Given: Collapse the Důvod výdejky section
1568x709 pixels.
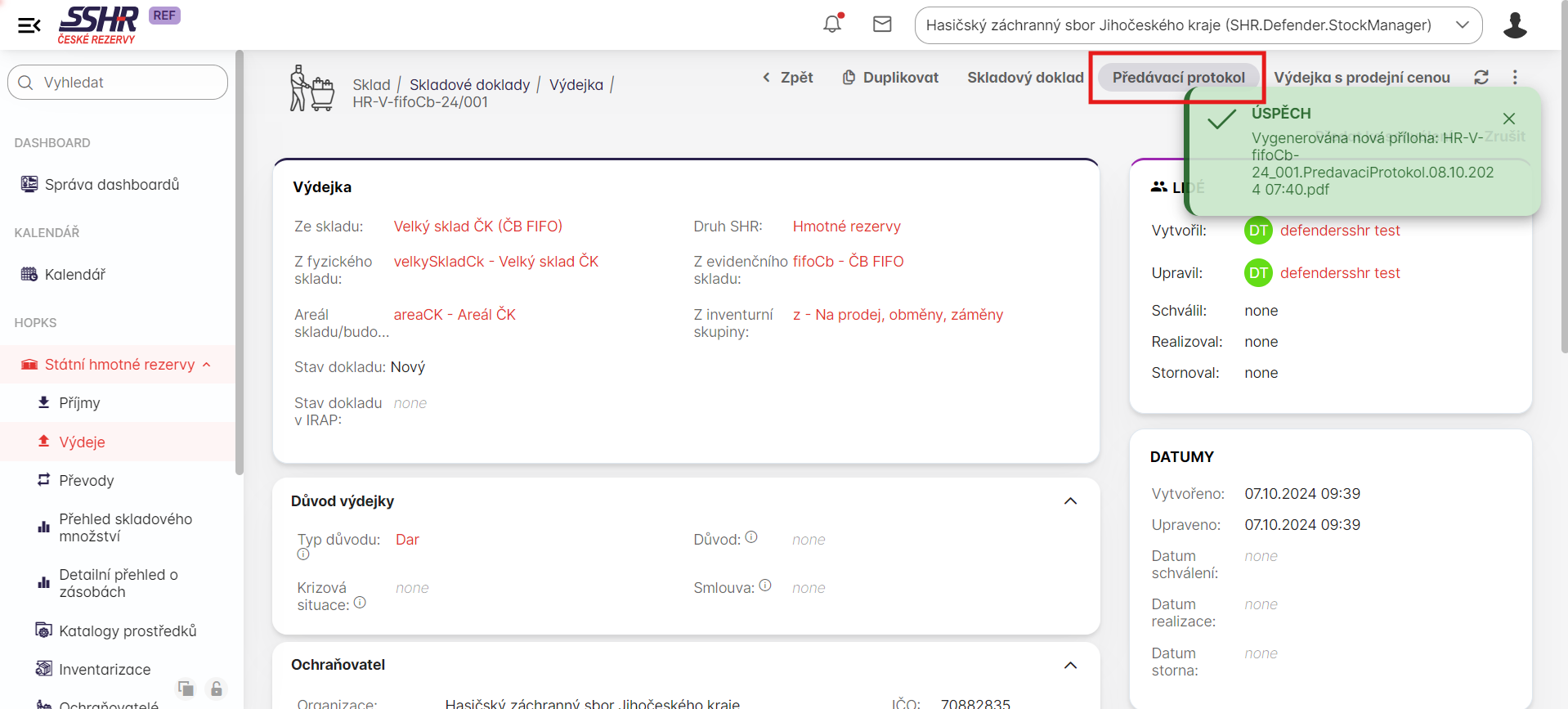Looking at the screenshot, I should pyautogui.click(x=1070, y=501).
